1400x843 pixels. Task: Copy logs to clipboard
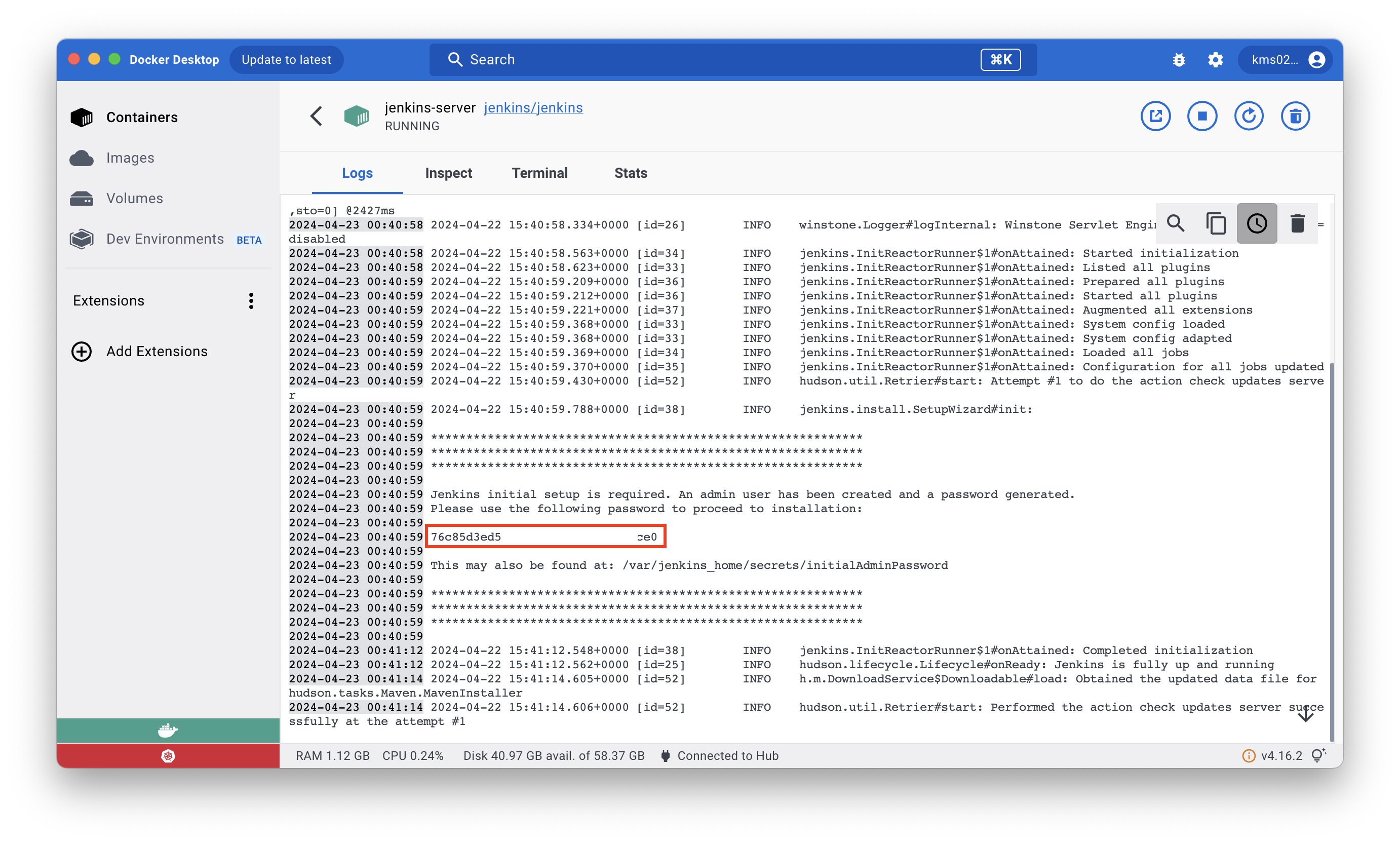click(1216, 223)
